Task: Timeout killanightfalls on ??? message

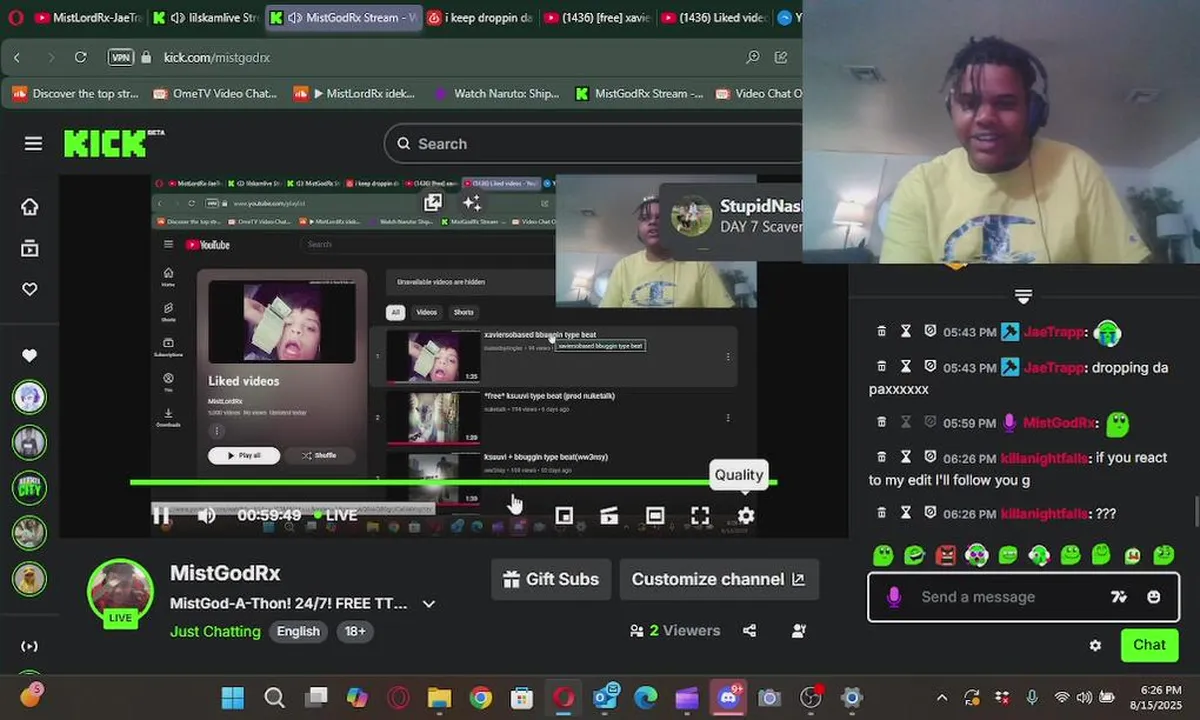Action: [905, 513]
